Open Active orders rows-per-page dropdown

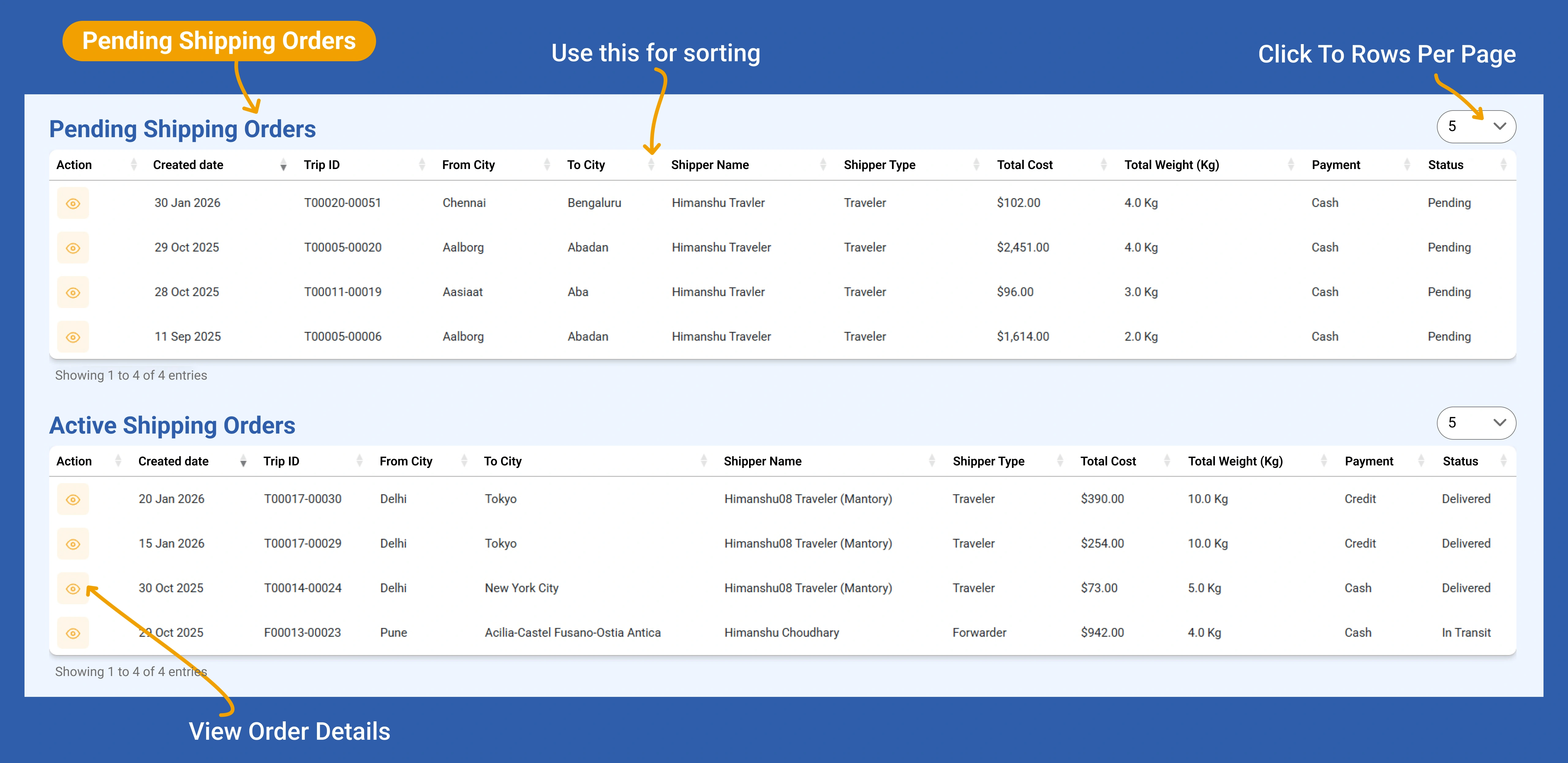tap(1476, 423)
